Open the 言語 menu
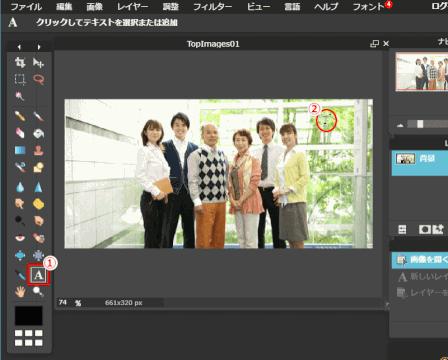 [292, 7]
